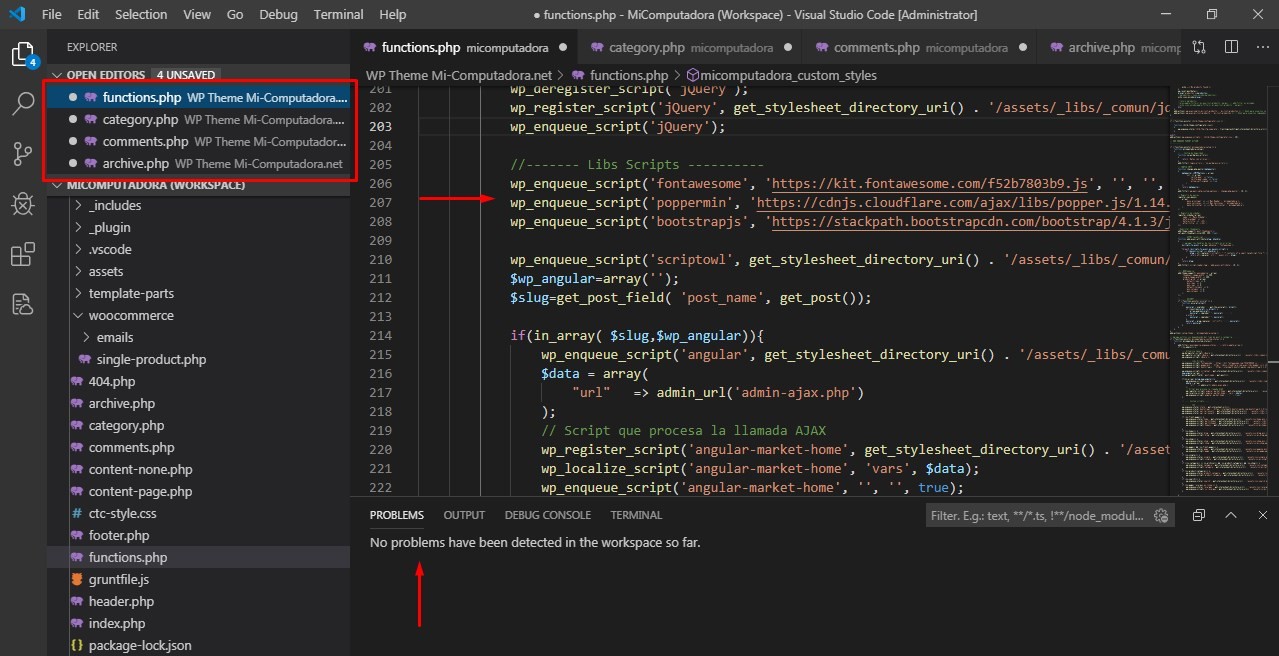Click the PHP elephant icon on archive.php tab

point(1056,47)
